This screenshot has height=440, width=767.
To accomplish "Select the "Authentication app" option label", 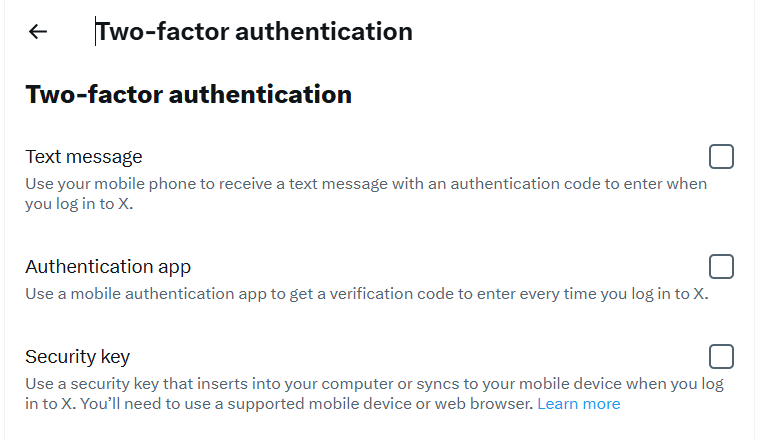I will point(108,267).
